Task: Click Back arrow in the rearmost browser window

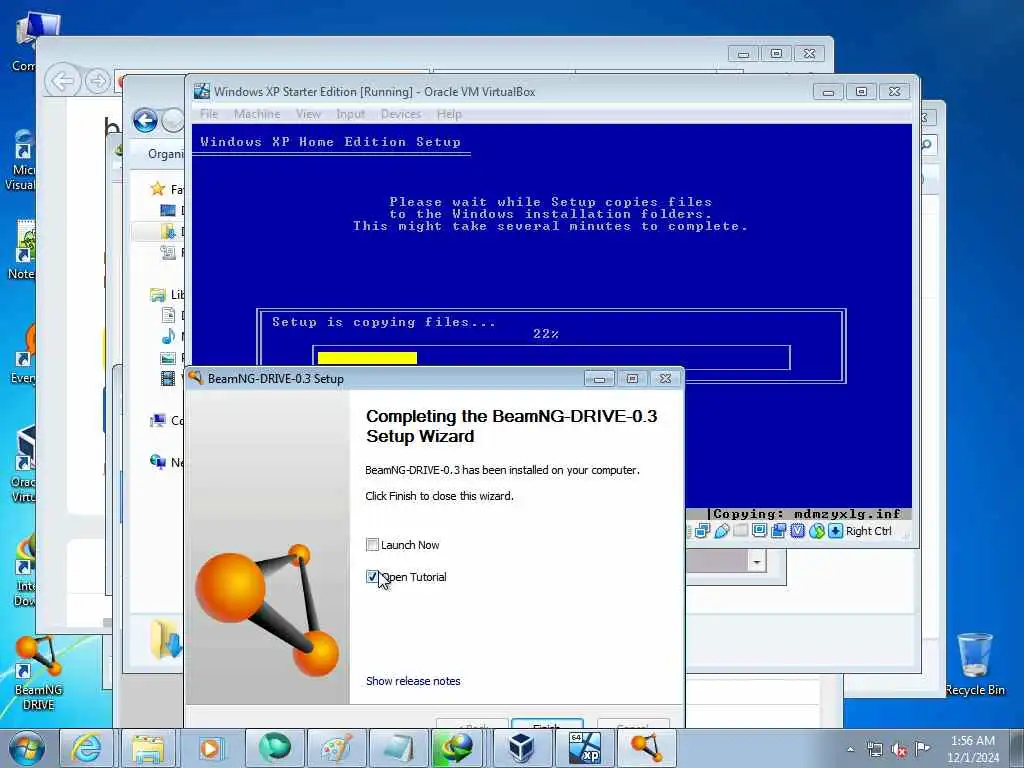Action: coord(63,81)
